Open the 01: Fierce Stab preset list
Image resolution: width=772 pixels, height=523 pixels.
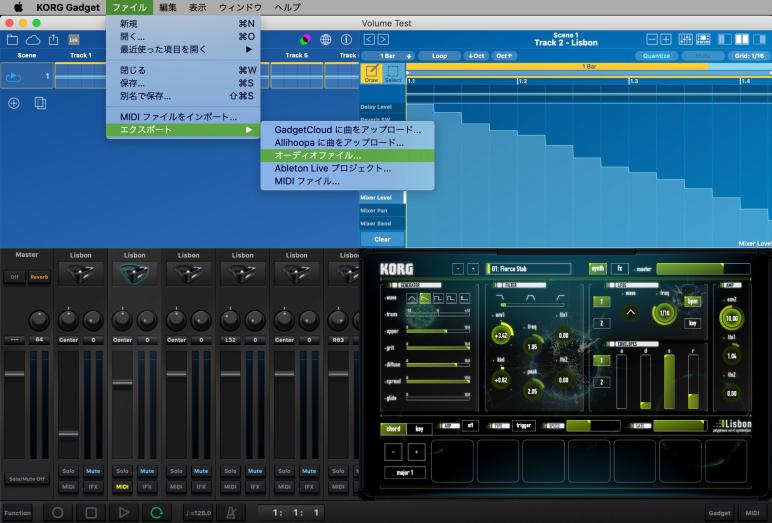coord(528,268)
